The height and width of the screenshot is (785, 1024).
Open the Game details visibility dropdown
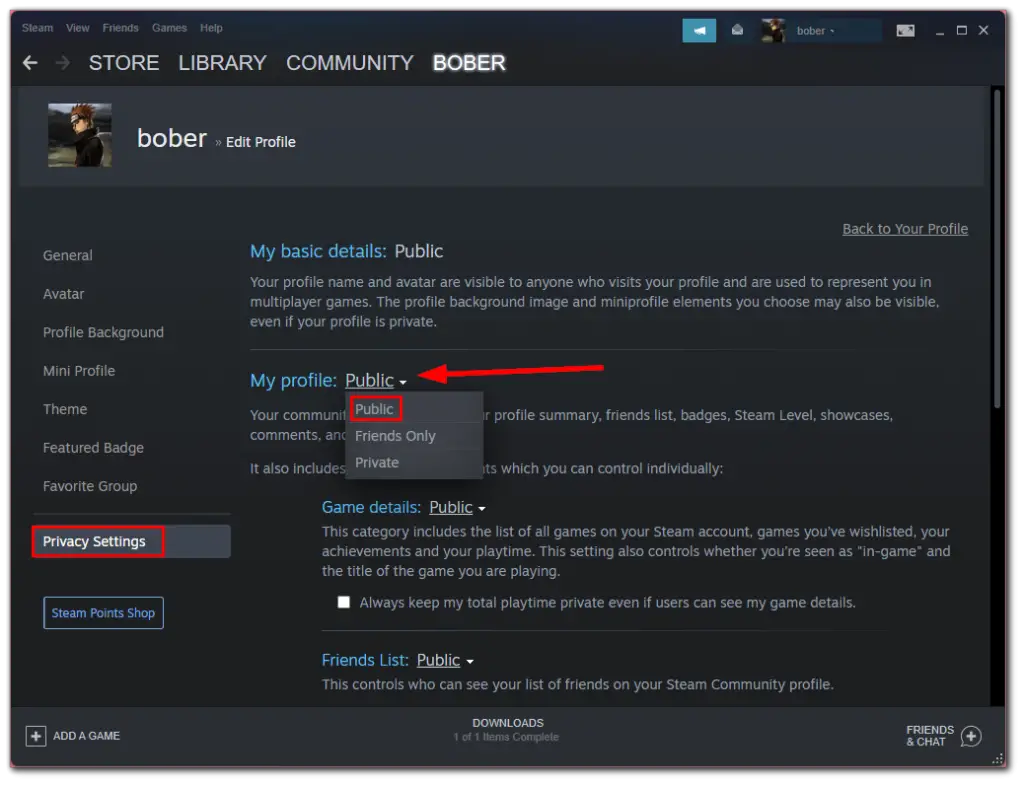[x=457, y=507]
